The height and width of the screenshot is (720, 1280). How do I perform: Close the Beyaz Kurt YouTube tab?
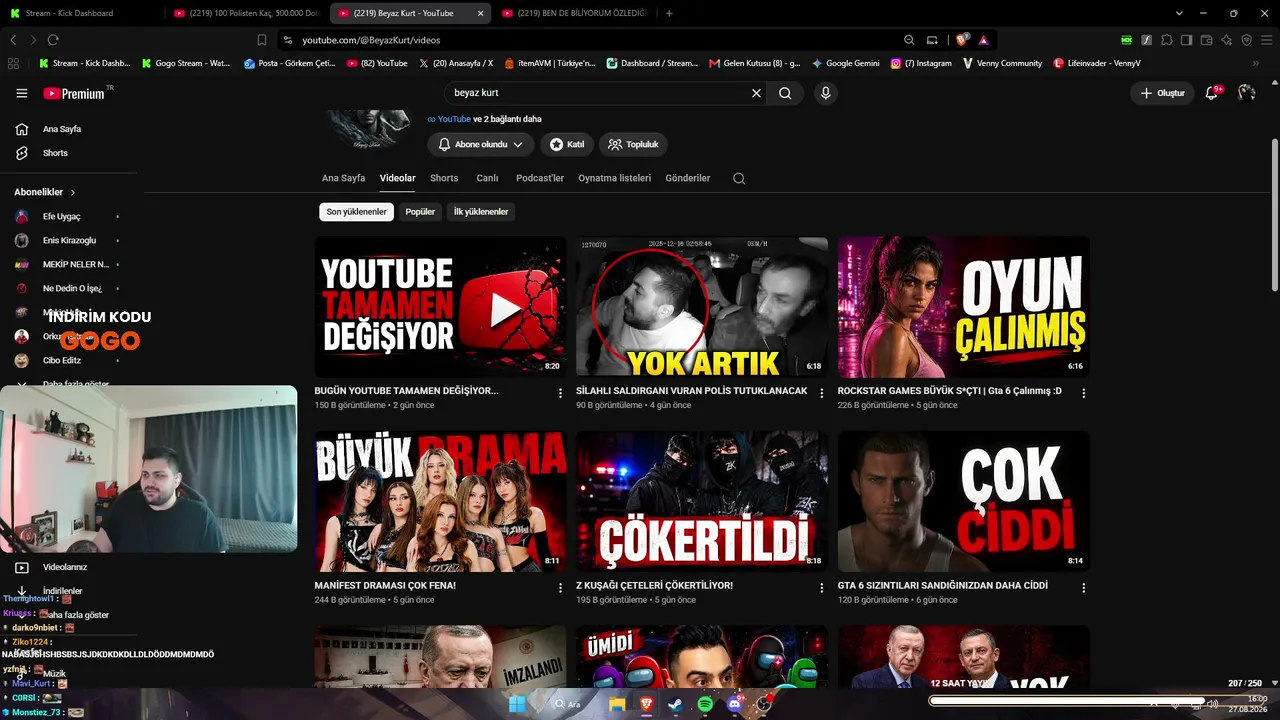[x=480, y=13]
